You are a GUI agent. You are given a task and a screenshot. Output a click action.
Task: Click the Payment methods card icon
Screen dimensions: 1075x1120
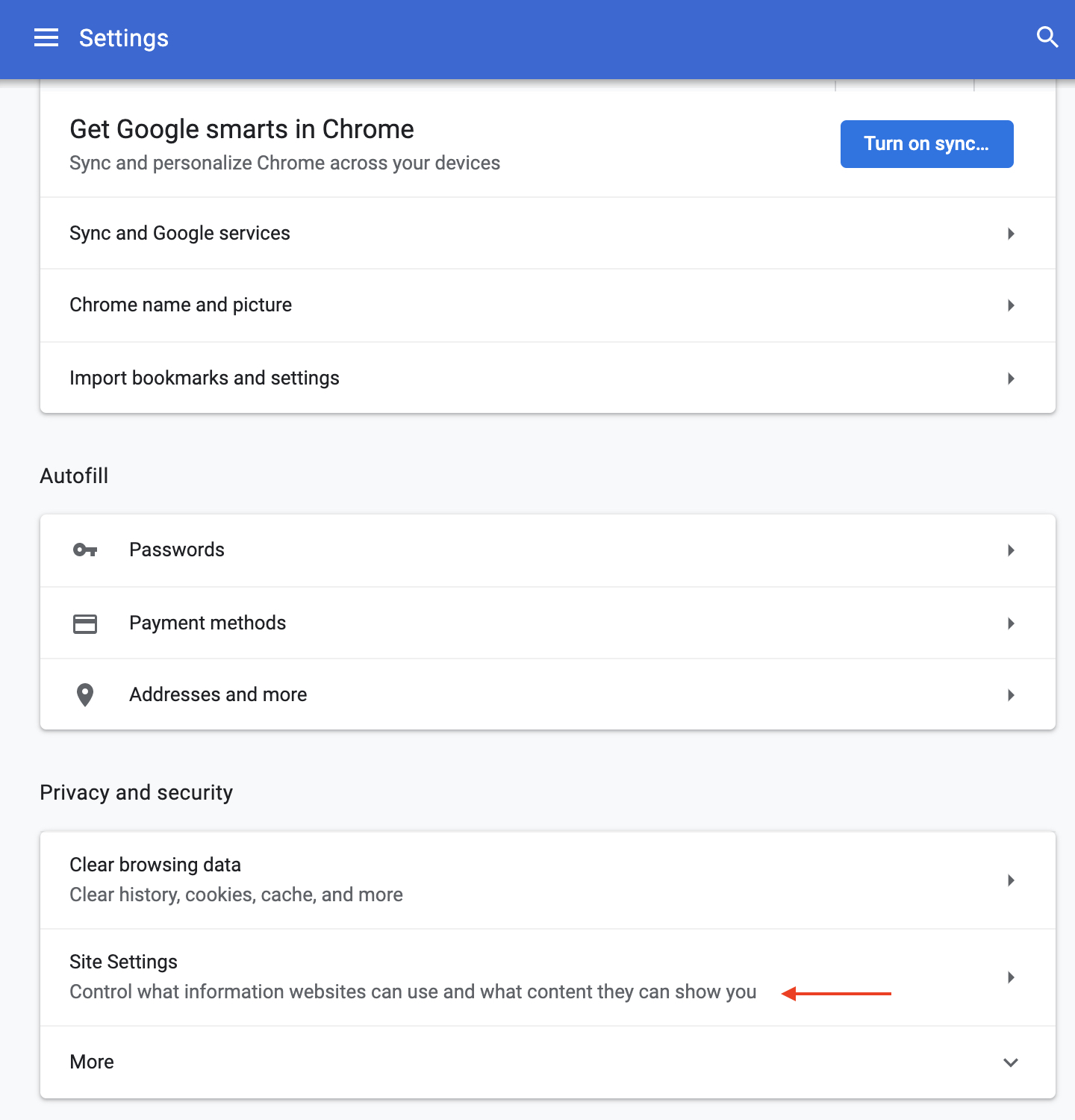tap(85, 623)
